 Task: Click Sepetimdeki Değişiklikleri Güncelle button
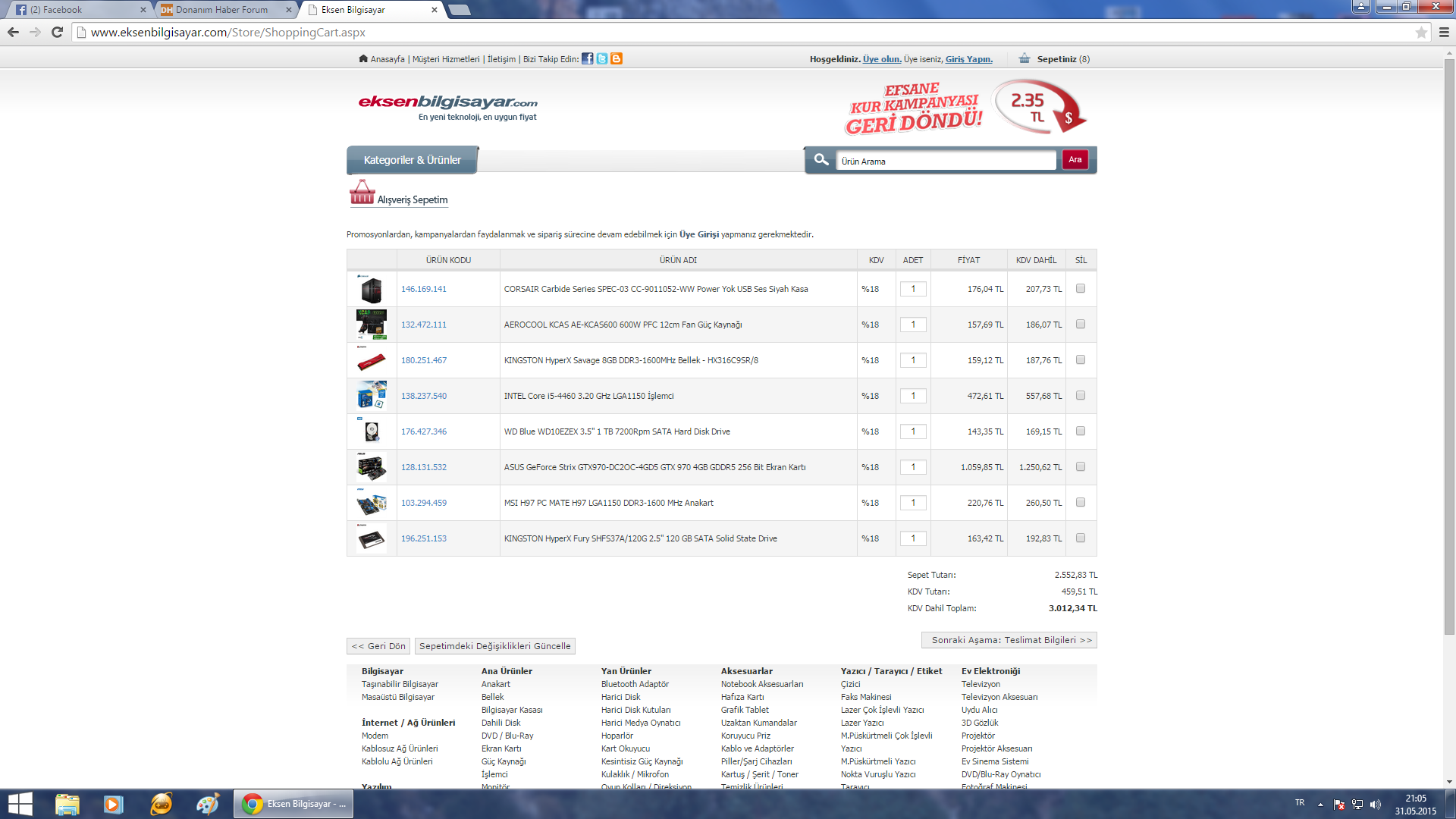click(495, 646)
